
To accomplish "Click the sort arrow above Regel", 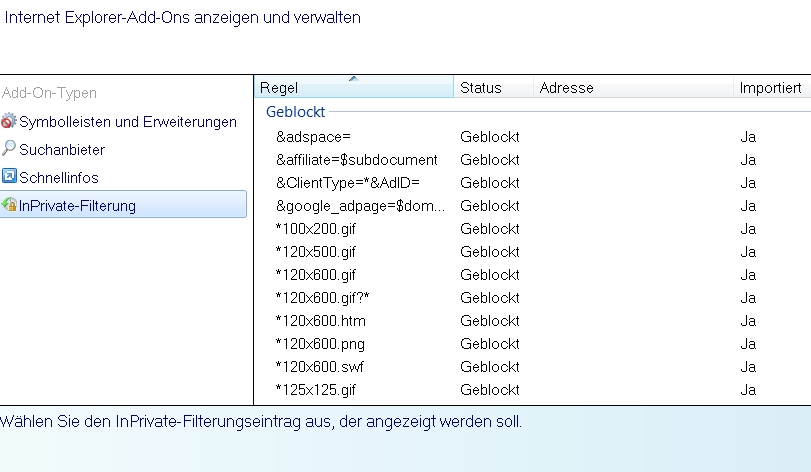I will click(x=353, y=78).
